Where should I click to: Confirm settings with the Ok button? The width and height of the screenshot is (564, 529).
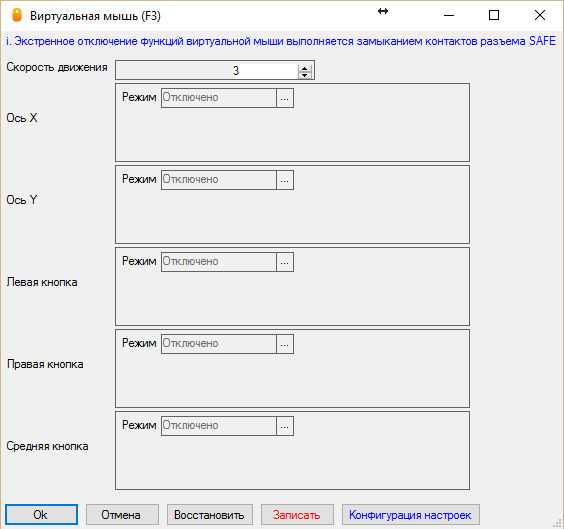[41, 515]
